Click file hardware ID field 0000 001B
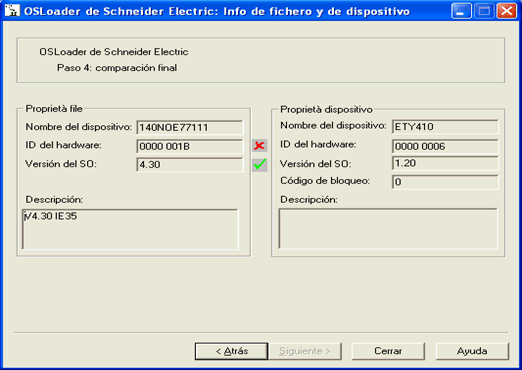Viewport: 522px width, 370px height. pyautogui.click(x=190, y=146)
